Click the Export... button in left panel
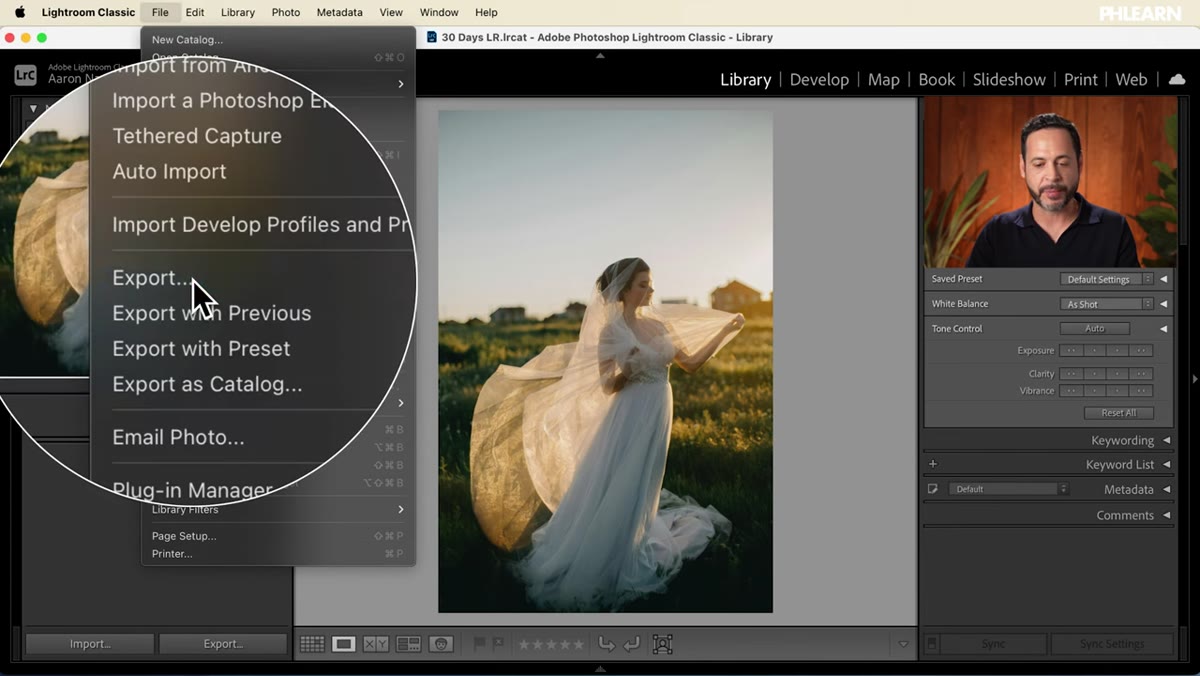The image size is (1200, 676). 223,644
